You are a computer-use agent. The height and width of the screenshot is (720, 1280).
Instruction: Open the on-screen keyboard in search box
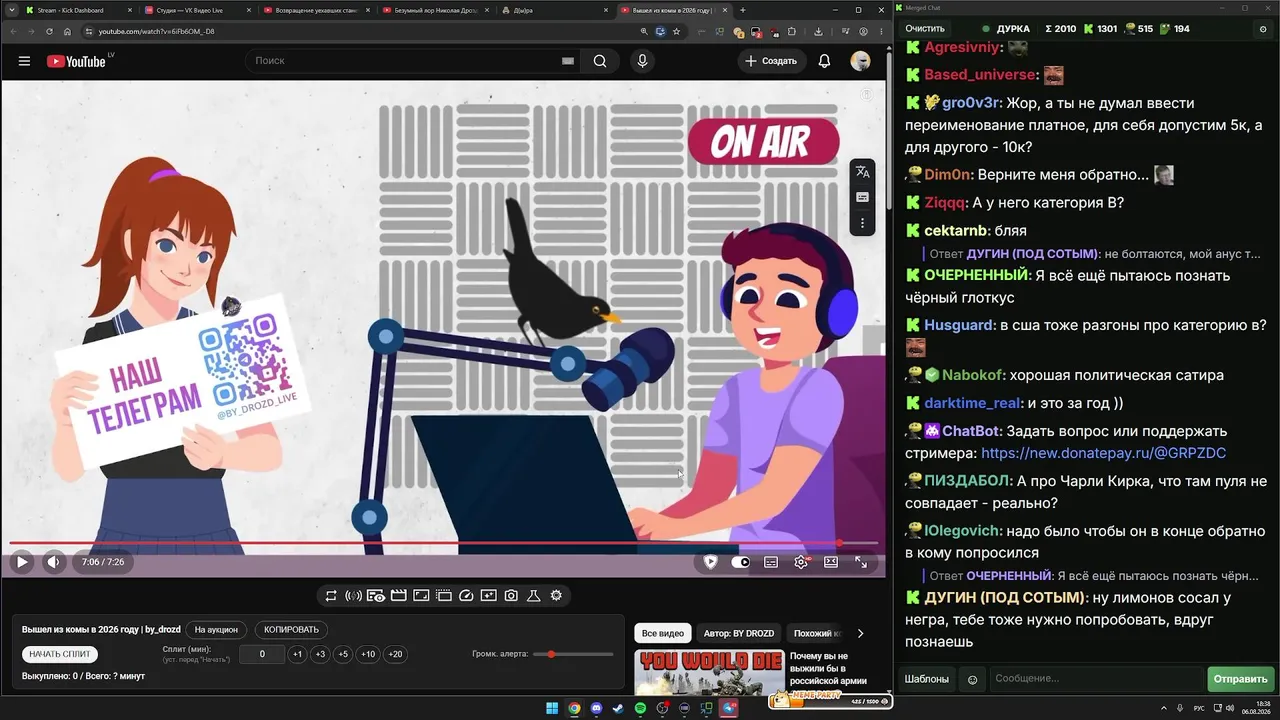coord(568,61)
